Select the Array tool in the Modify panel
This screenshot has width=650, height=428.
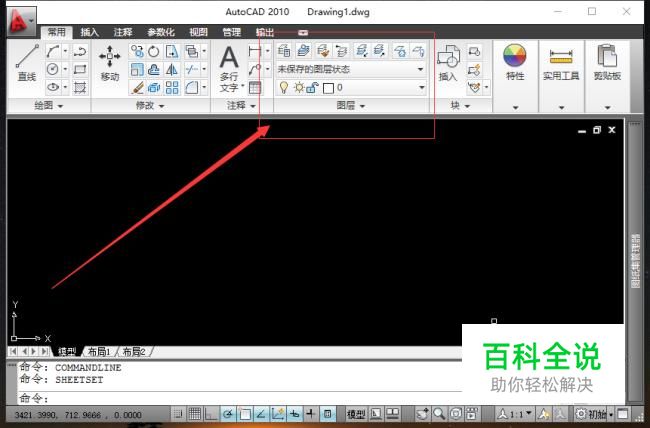(x=172, y=87)
